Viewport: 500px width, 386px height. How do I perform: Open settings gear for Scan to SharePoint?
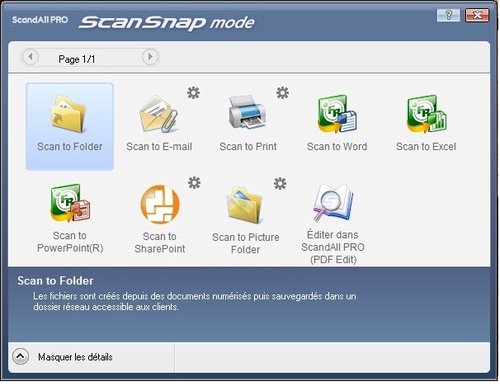194,183
